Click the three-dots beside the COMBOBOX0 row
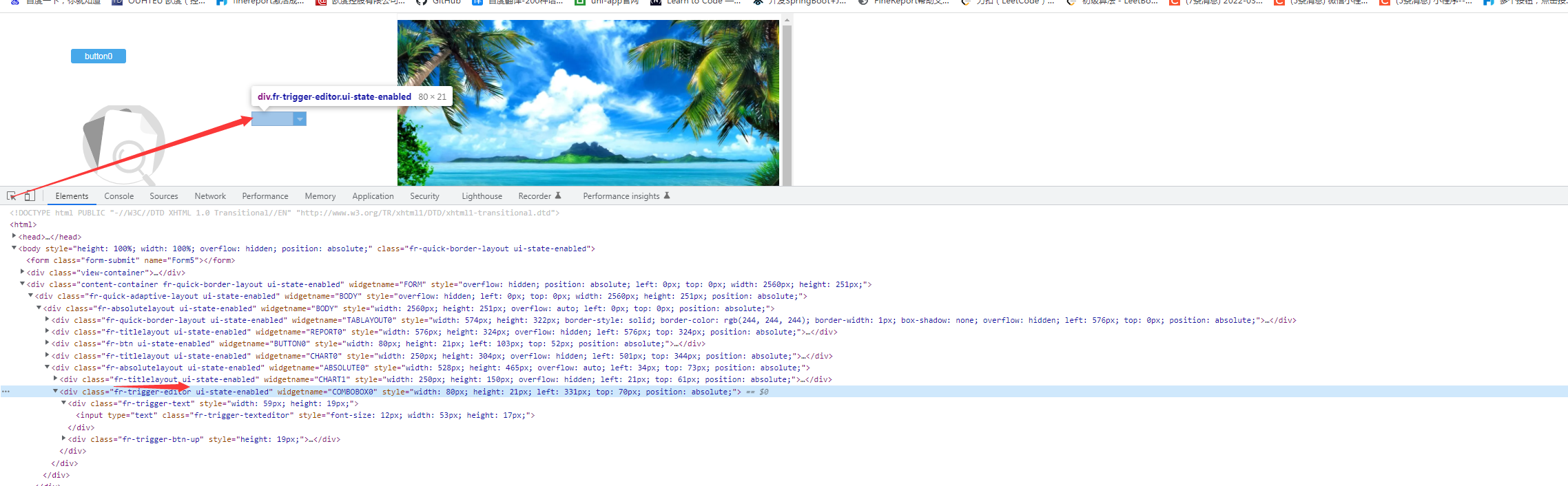 (x=6, y=392)
